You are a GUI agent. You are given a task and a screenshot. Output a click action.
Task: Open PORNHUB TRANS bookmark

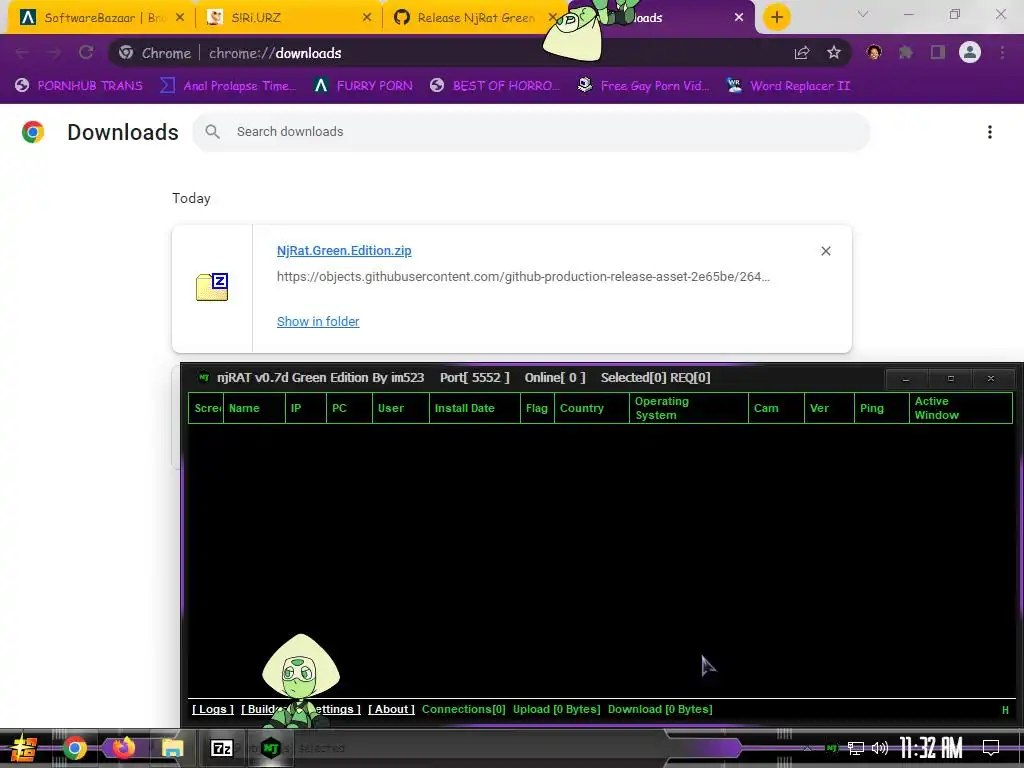79,86
